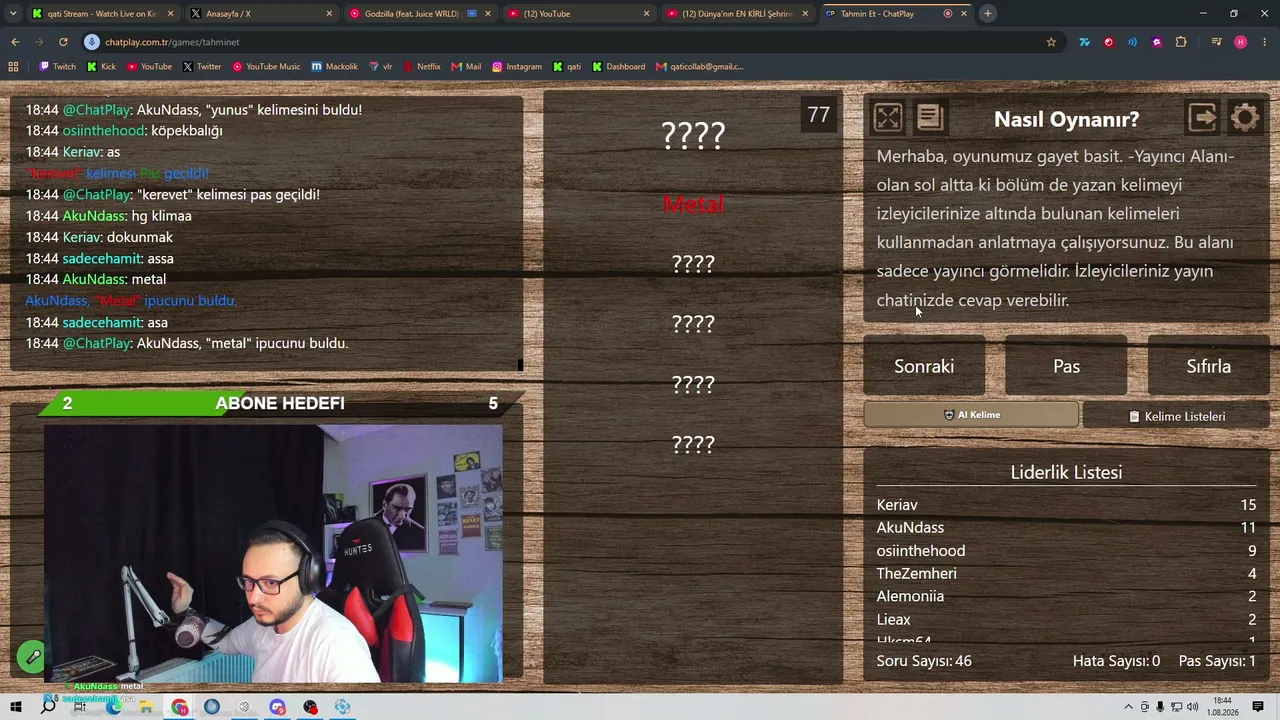Open the Mackolik bookmark
The height and width of the screenshot is (720, 1280).
(334, 67)
